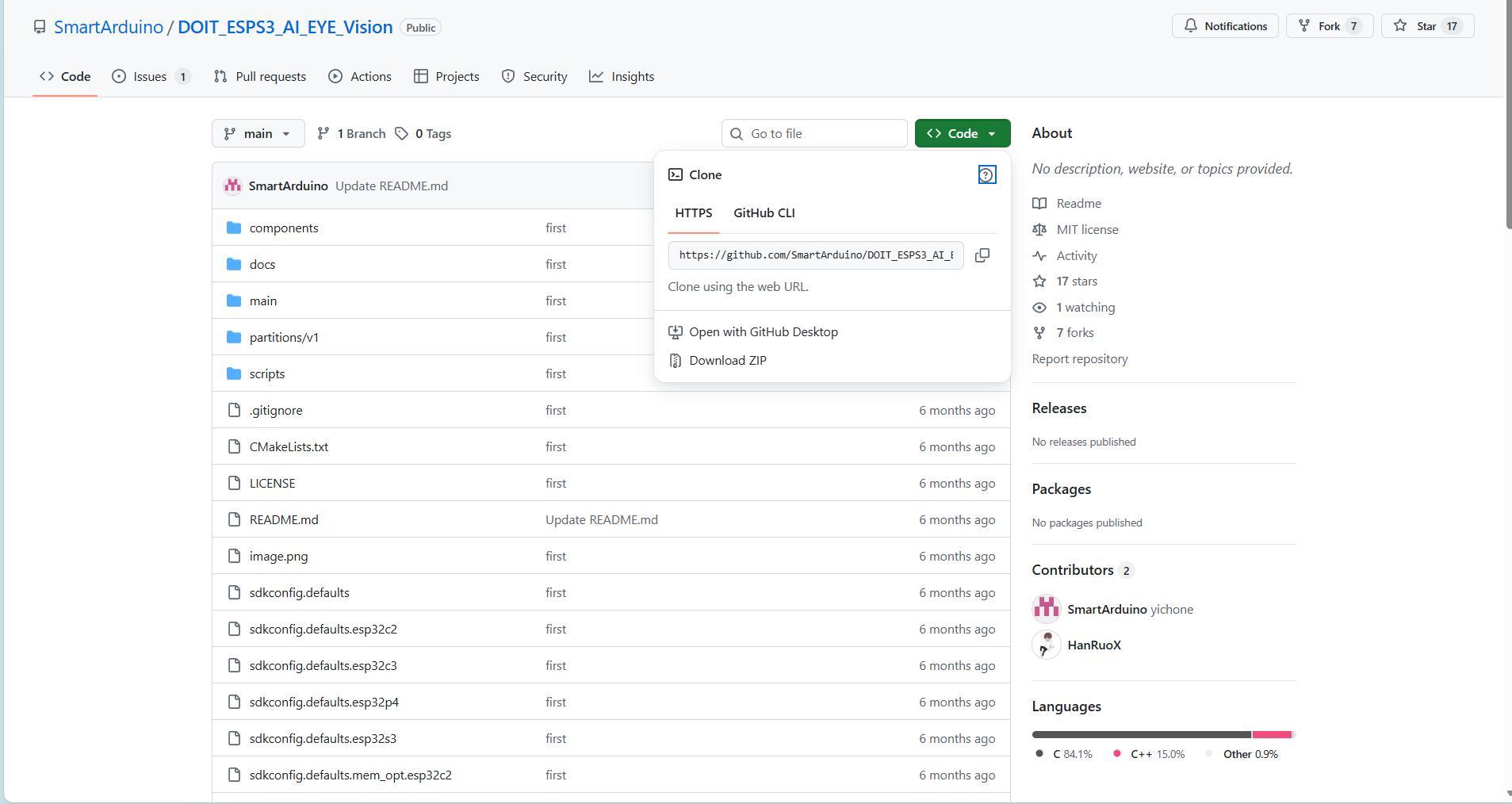Open sdkconfig.defaults.esp32c2 file
The image size is (1512, 804).
click(x=323, y=629)
